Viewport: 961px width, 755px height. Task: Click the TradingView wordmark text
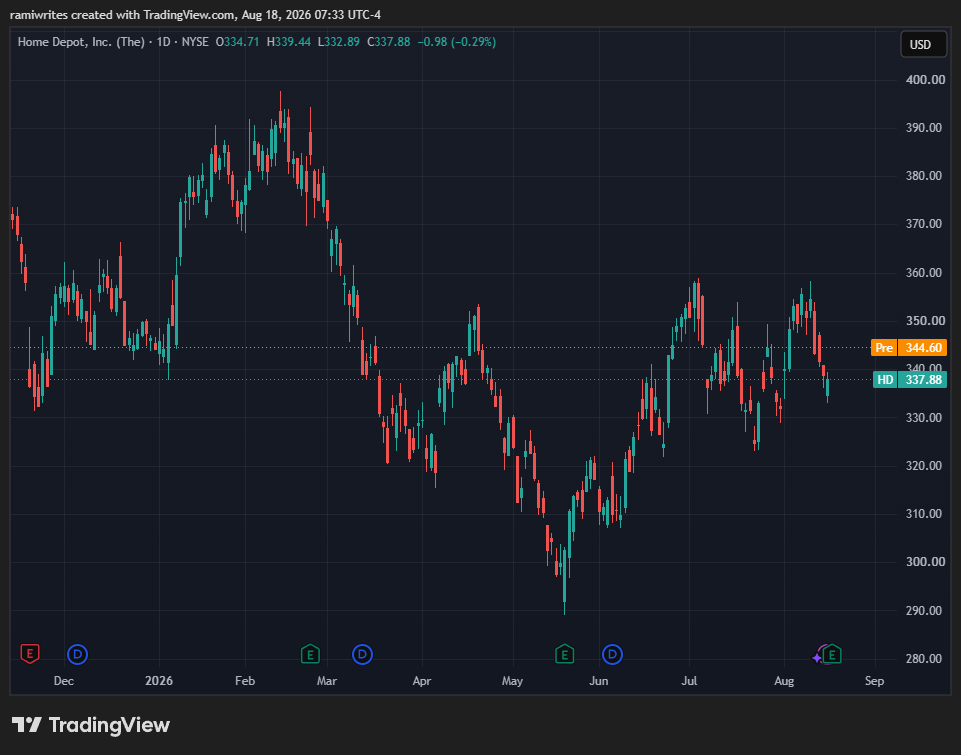(x=109, y=725)
